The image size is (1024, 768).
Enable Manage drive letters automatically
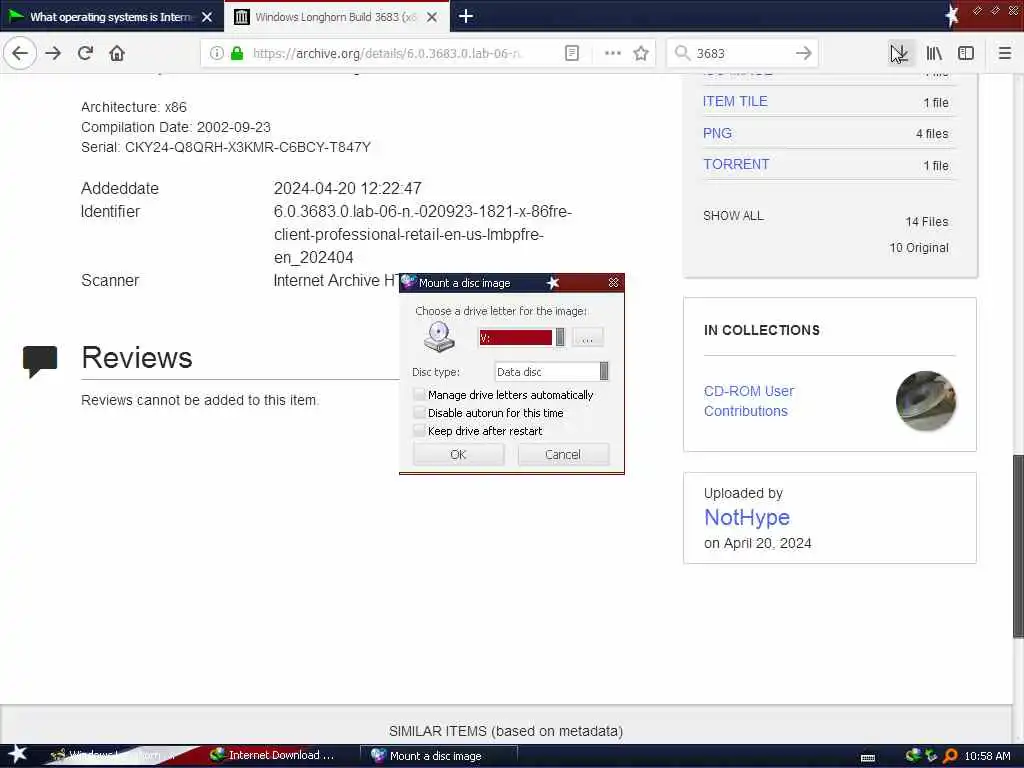(x=419, y=394)
